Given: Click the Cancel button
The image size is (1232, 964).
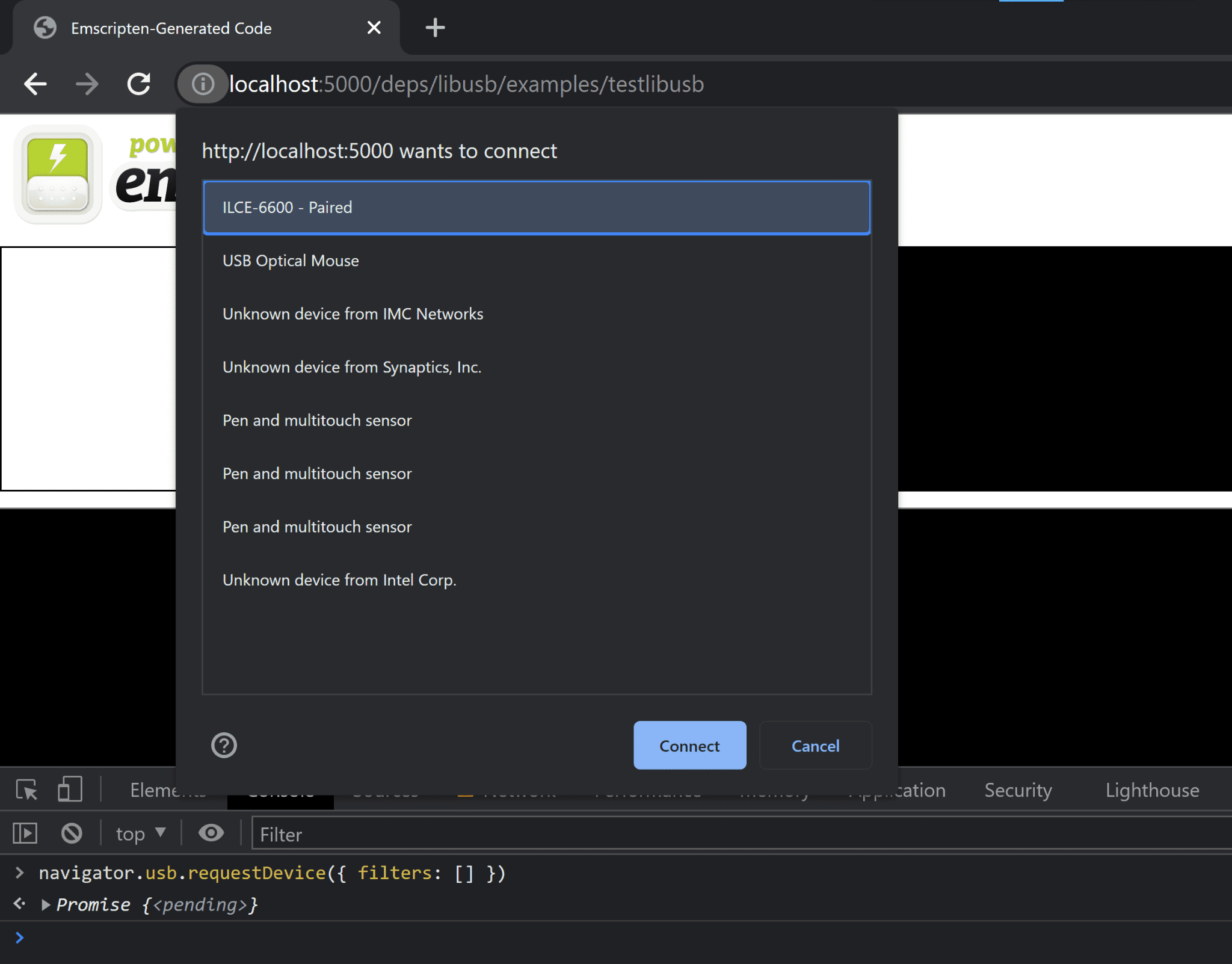Looking at the screenshot, I should pyautogui.click(x=815, y=745).
